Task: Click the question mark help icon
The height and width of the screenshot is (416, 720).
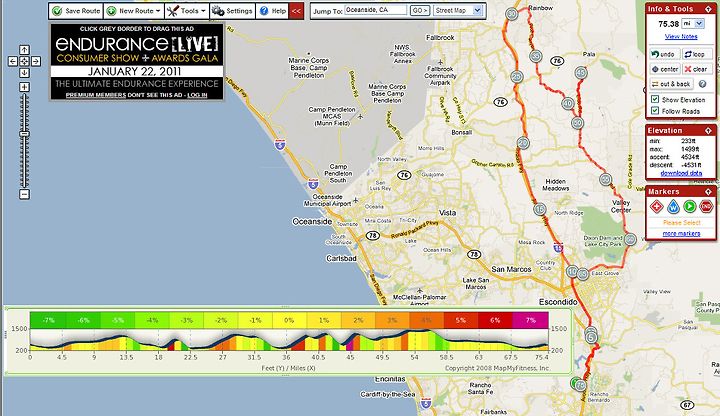Action: [x=702, y=84]
